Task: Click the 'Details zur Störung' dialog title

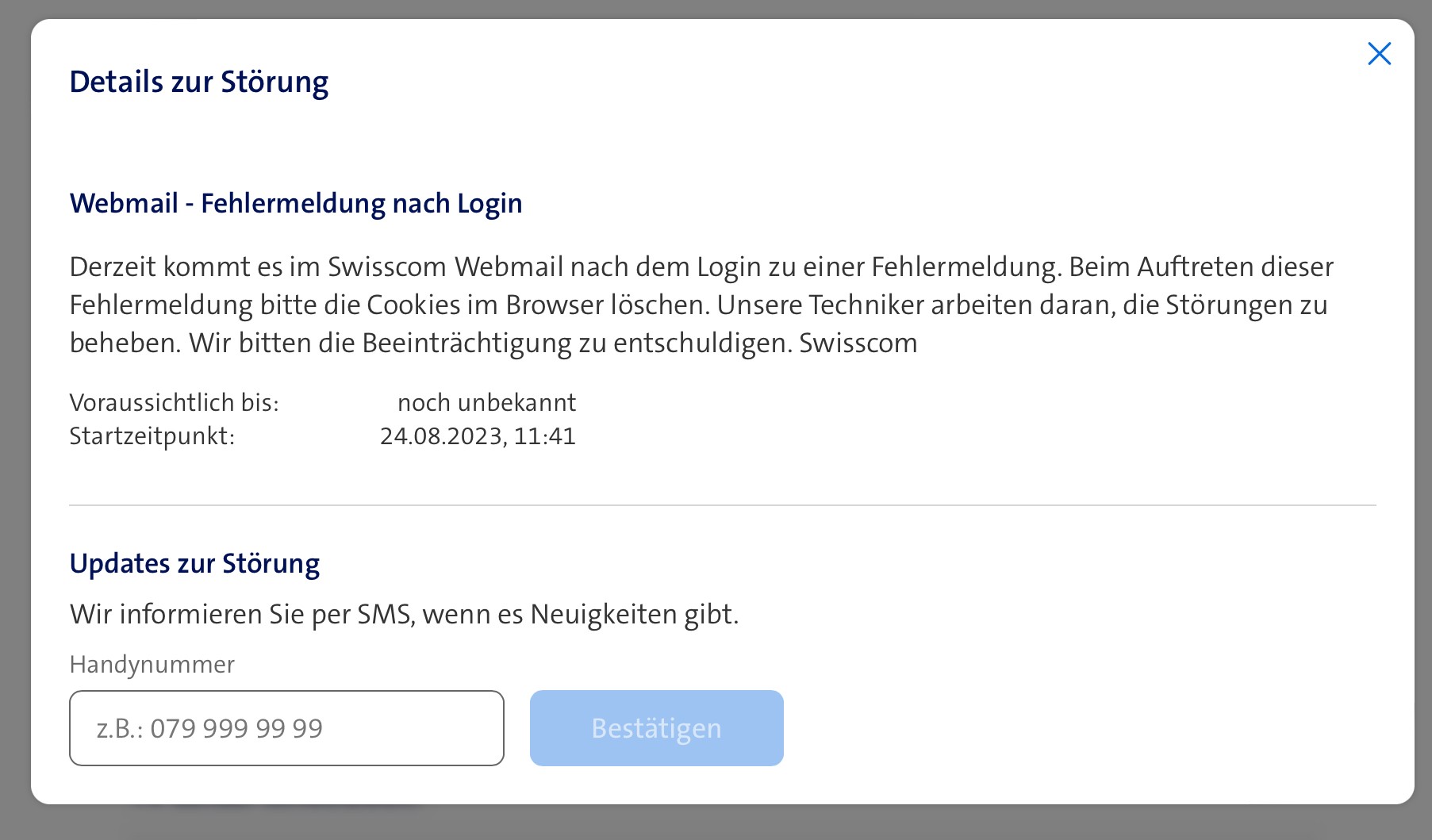Action: pyautogui.click(x=198, y=82)
